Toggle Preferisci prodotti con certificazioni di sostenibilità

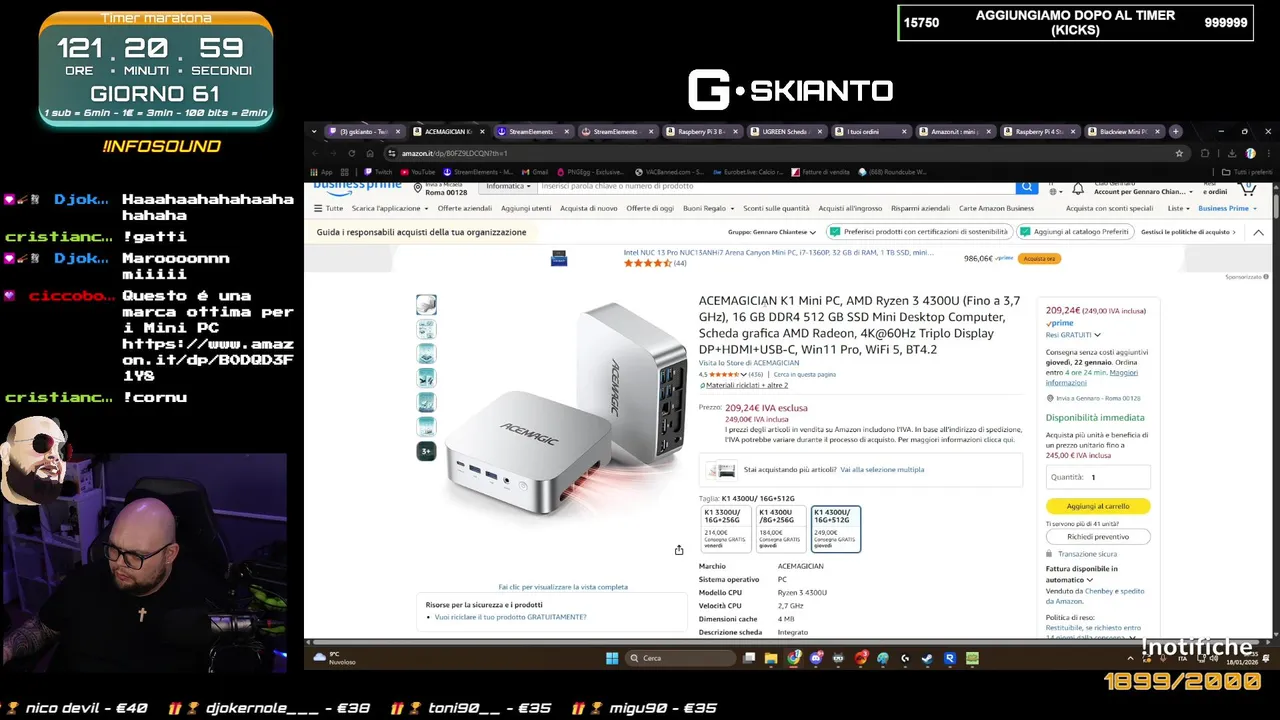click(x=918, y=232)
